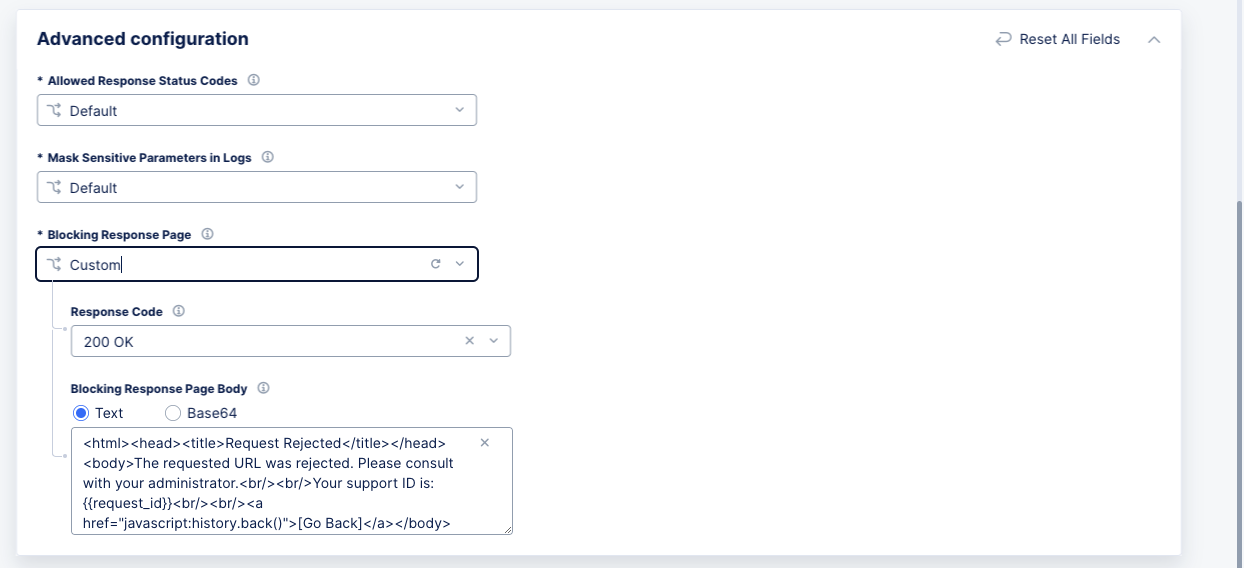Viewport: 1244px width, 568px height.
Task: Click info icon beside Blocking Response Page label
Action: [x=208, y=234]
